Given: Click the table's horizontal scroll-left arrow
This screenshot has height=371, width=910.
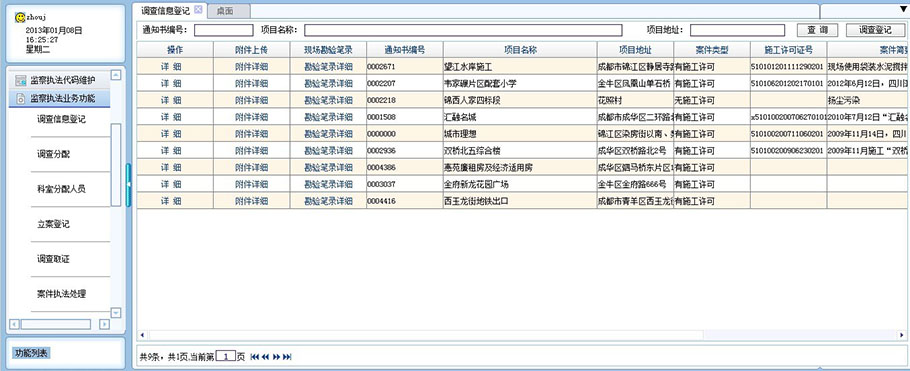Looking at the screenshot, I should [143, 335].
